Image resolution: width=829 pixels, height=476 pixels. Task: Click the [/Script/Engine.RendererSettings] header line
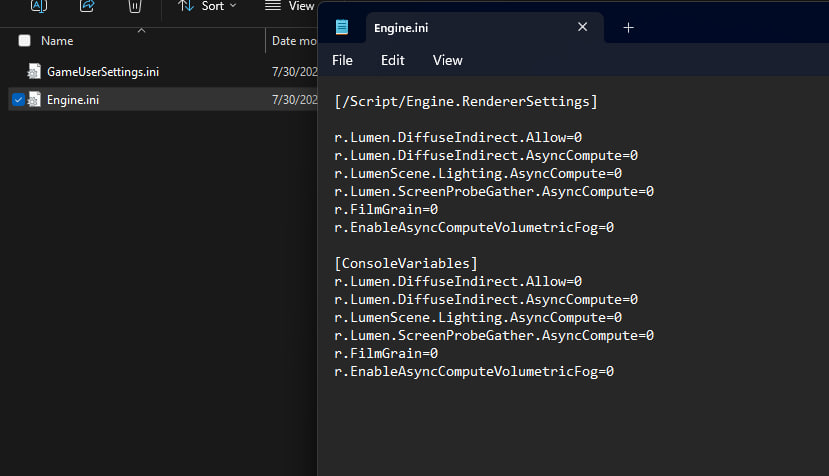[466, 102]
